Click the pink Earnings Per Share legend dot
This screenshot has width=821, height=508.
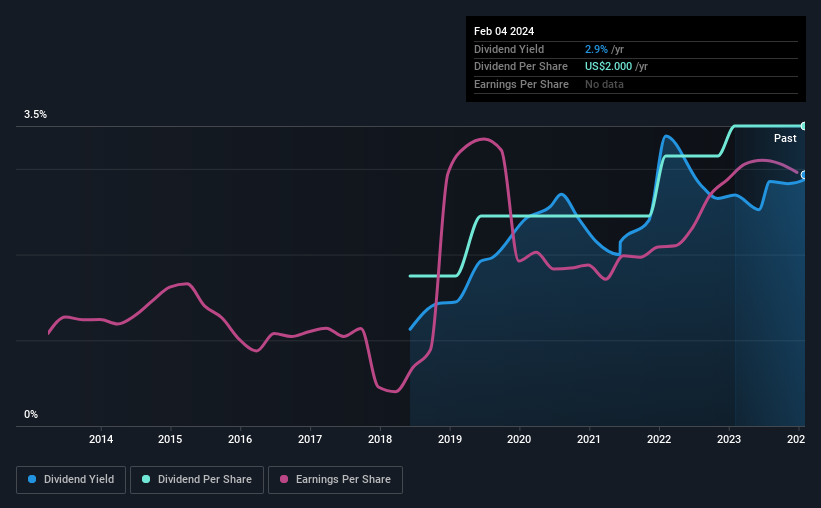[284, 479]
